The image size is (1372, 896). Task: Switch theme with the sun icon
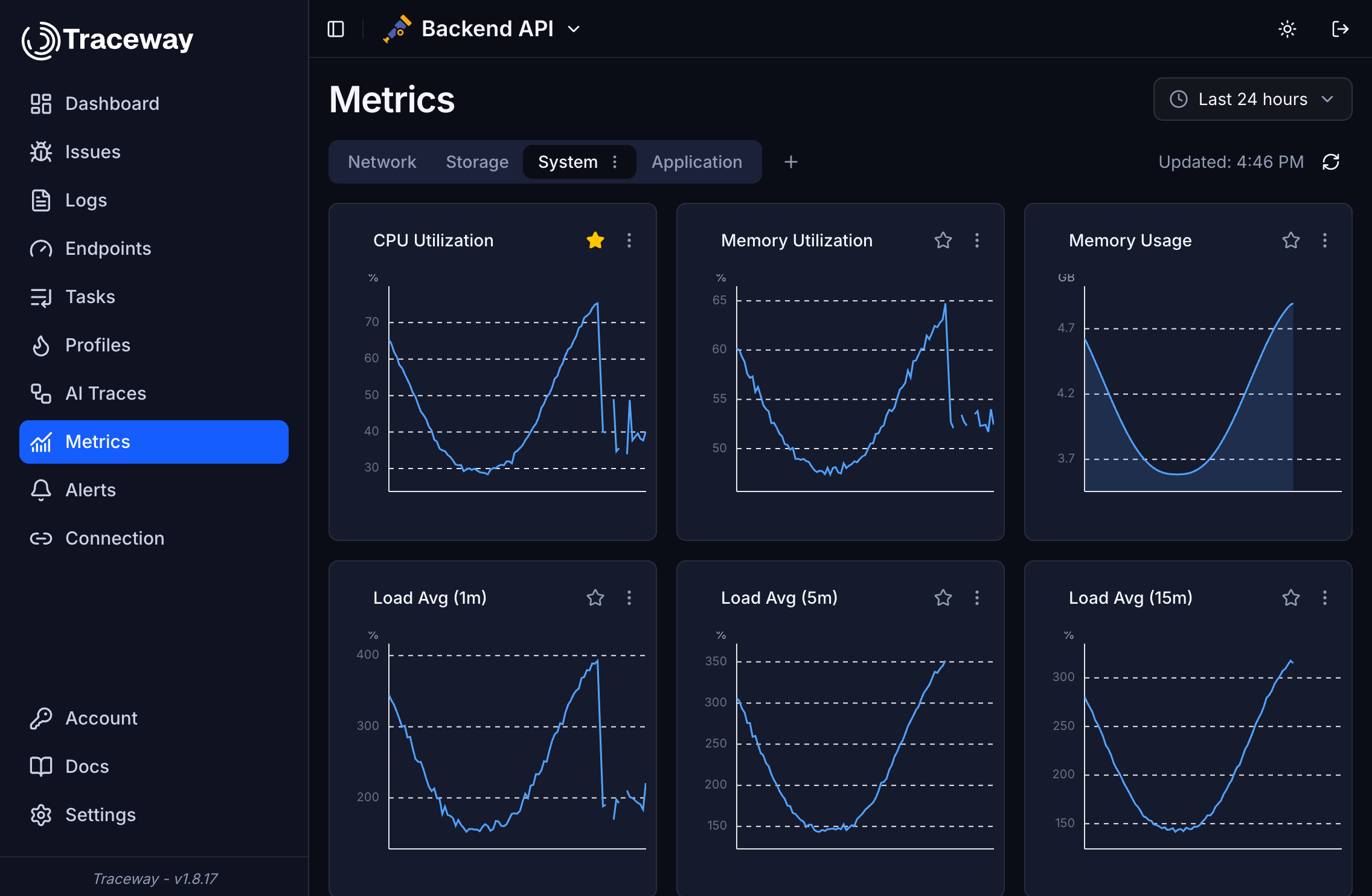[x=1287, y=29]
